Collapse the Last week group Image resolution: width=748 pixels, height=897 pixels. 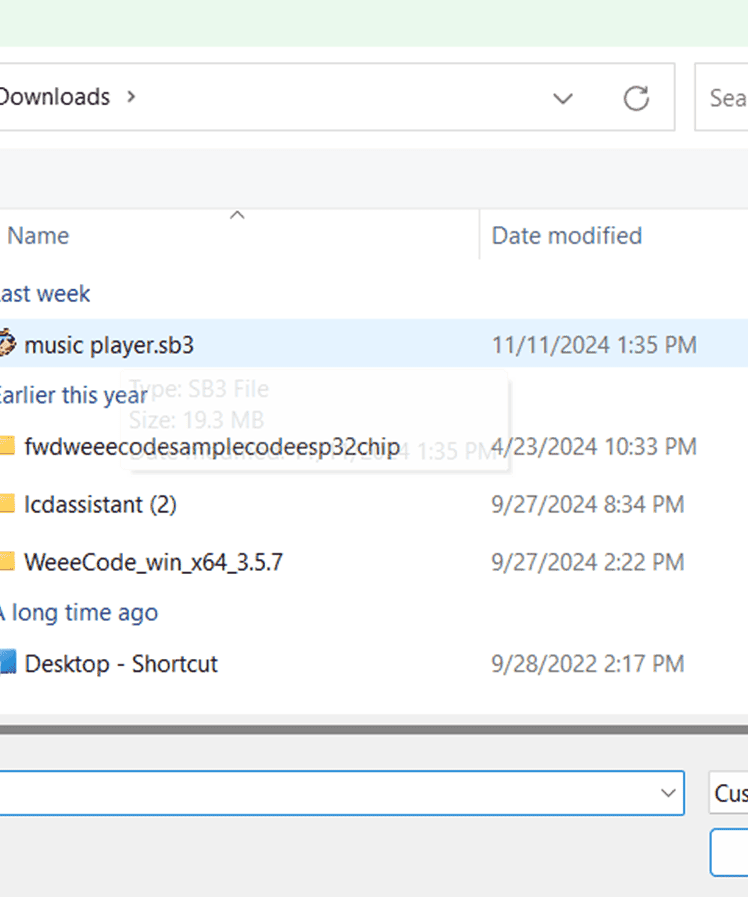click(x=44, y=294)
